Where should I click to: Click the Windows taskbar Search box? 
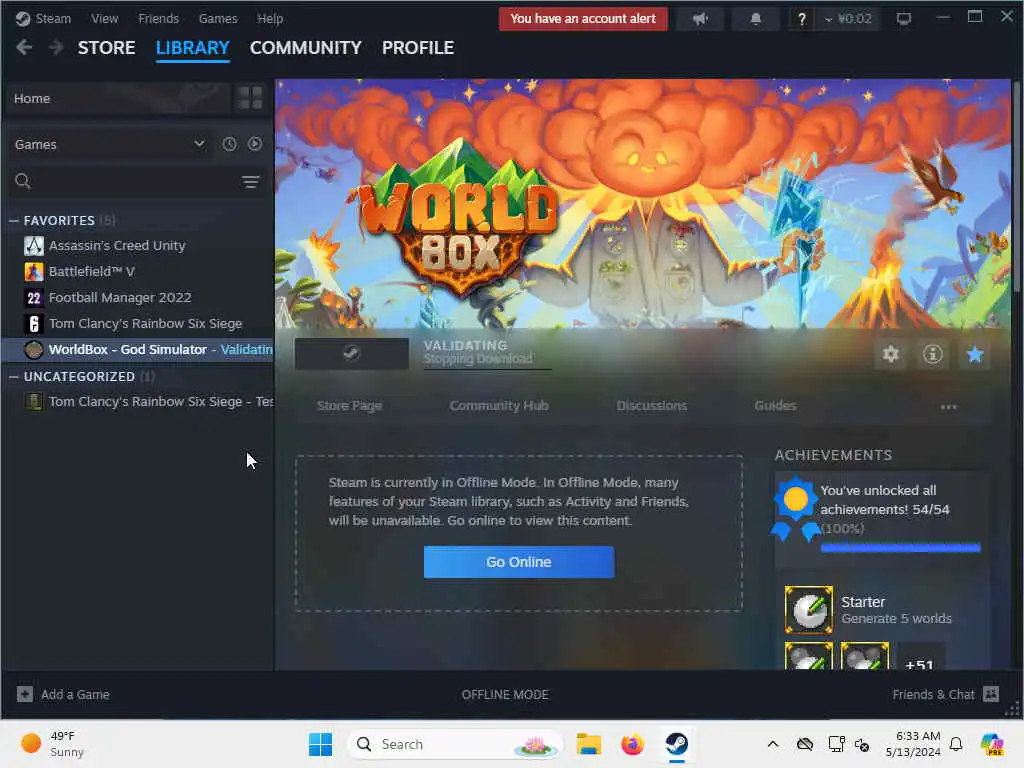(455, 744)
